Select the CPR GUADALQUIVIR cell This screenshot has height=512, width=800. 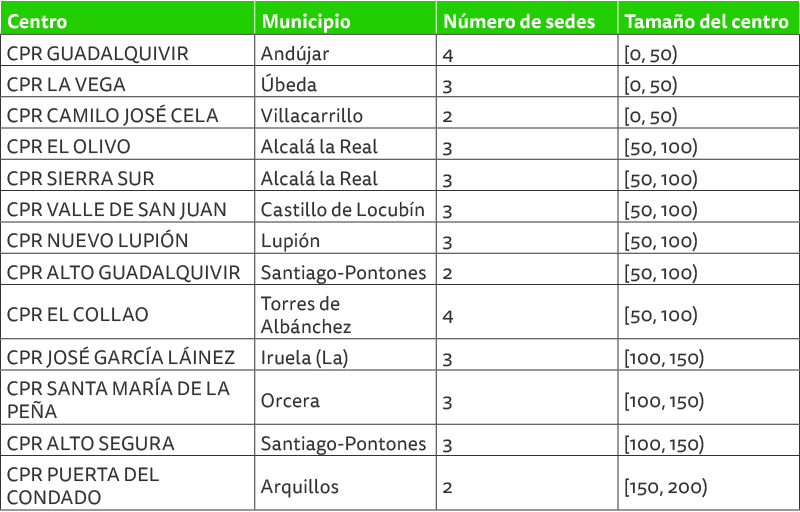(128, 50)
